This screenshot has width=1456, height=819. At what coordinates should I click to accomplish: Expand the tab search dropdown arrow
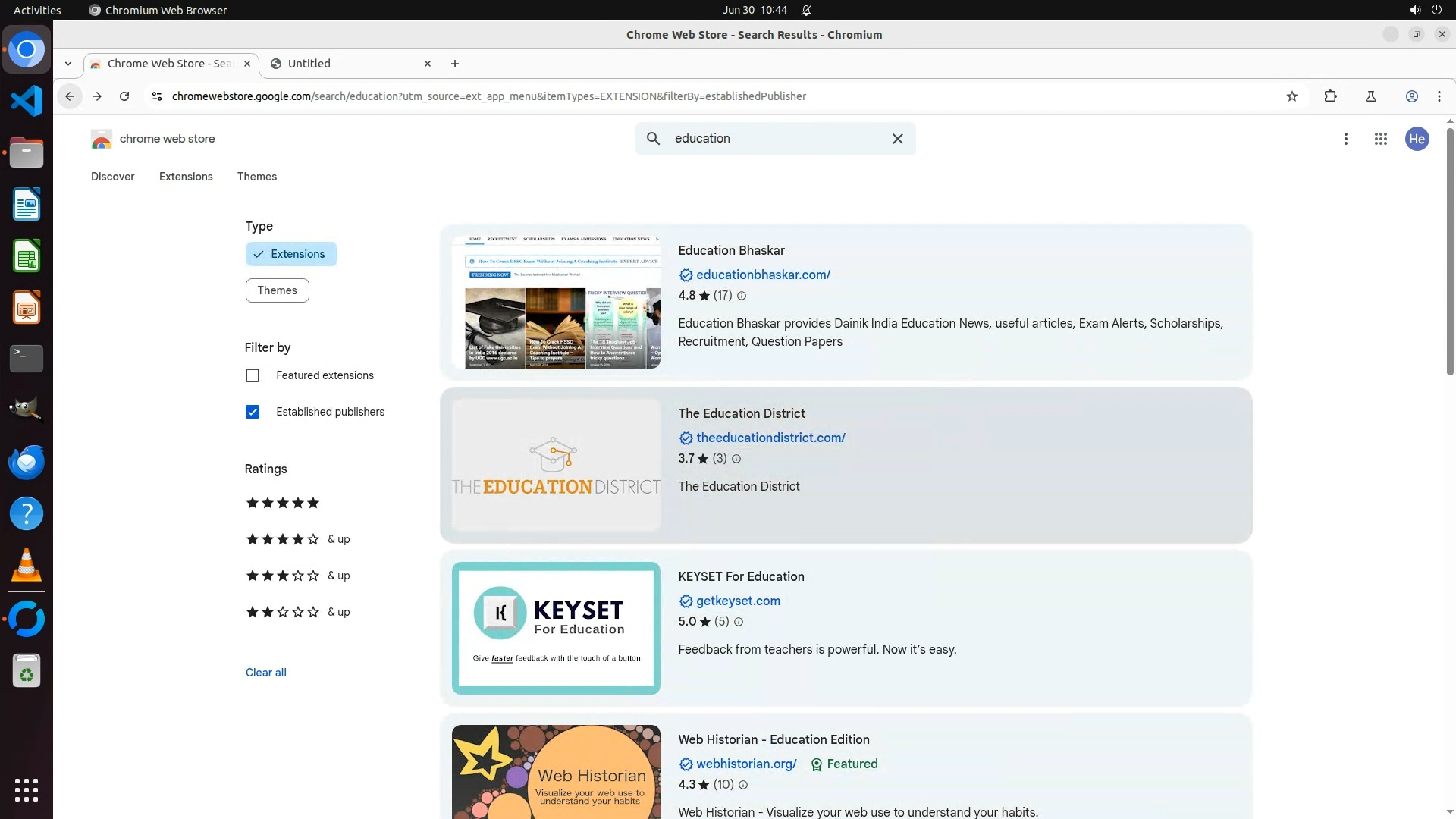pyautogui.click(x=68, y=64)
